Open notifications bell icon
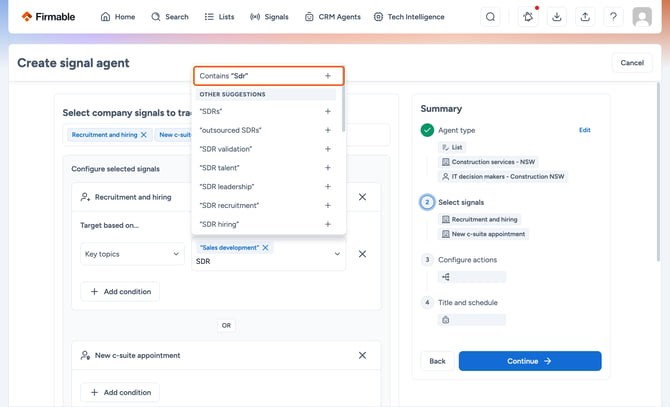 coord(528,17)
